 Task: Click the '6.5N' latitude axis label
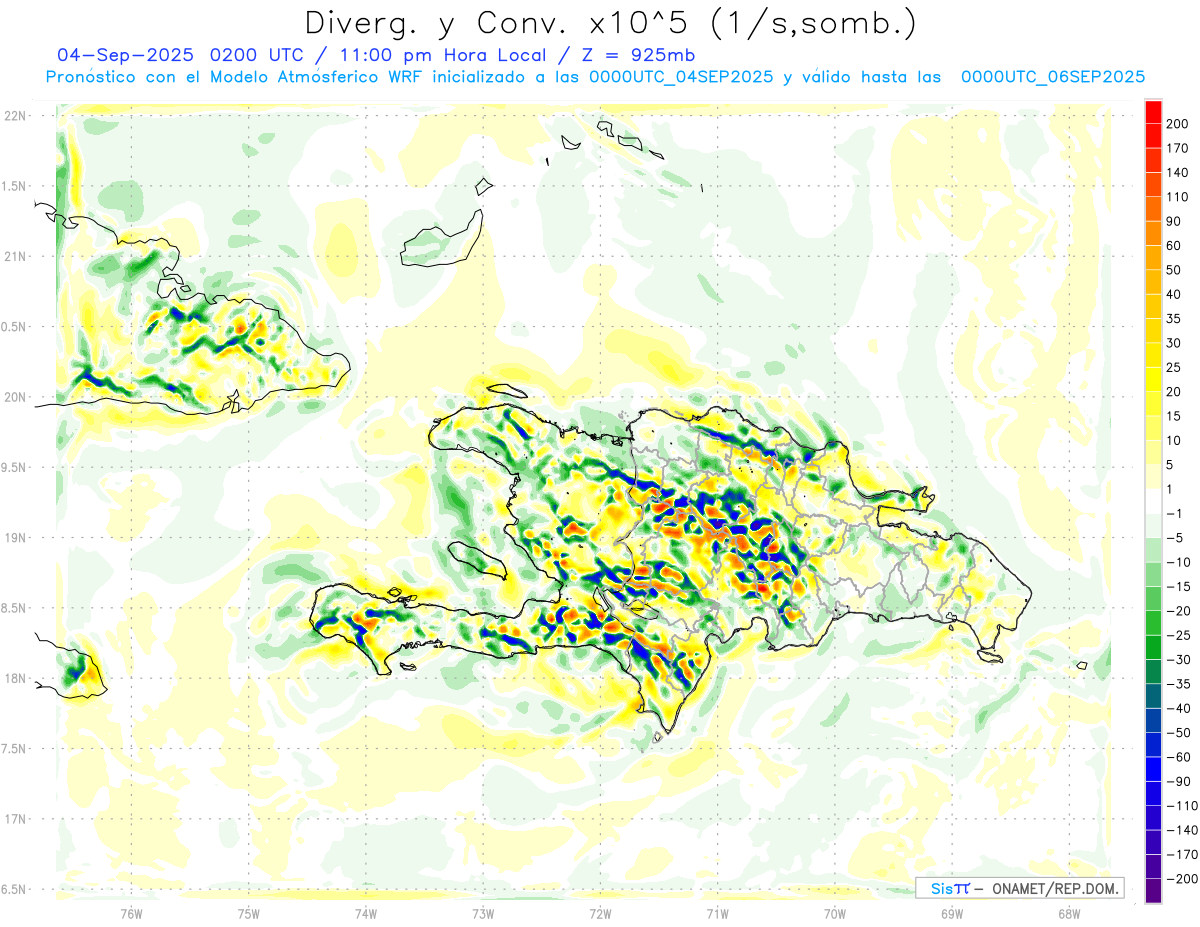click(x=14, y=889)
